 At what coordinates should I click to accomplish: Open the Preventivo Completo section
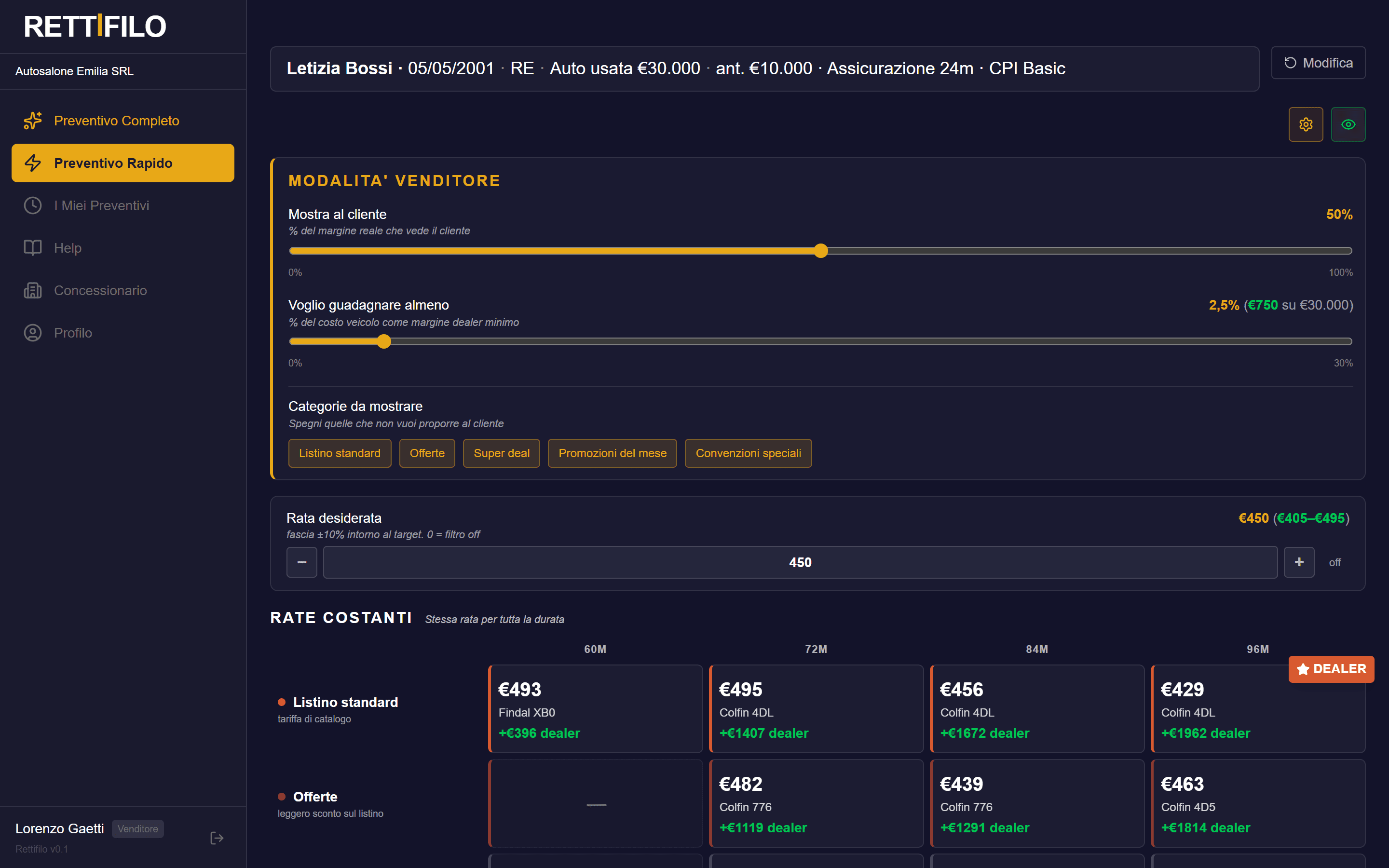(123, 121)
